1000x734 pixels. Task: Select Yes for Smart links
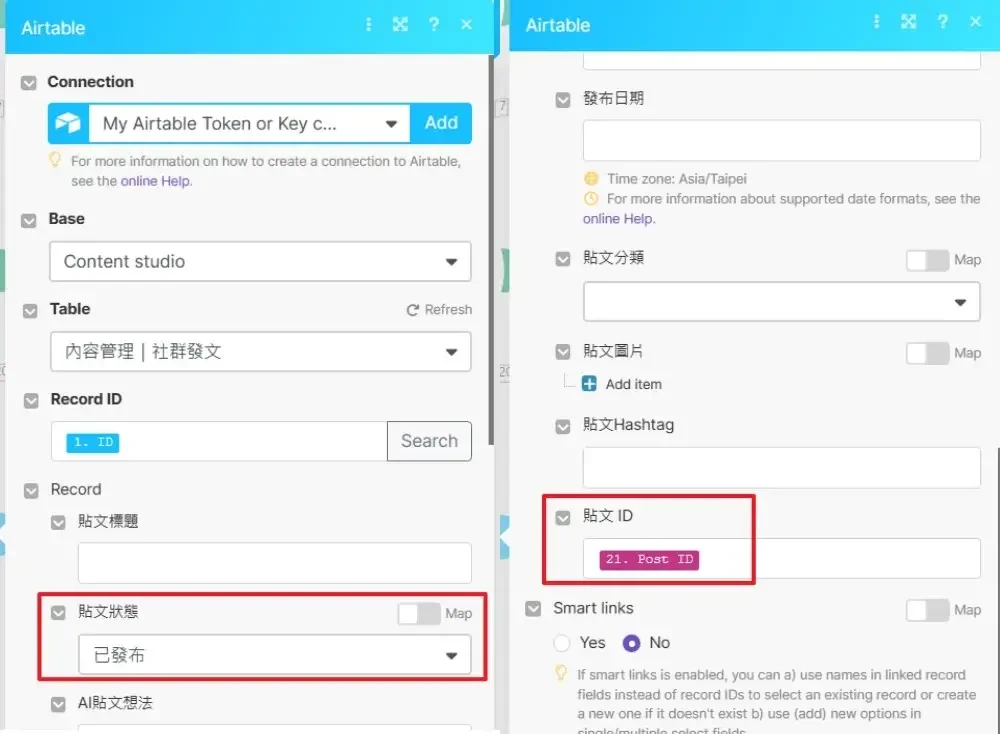click(562, 643)
